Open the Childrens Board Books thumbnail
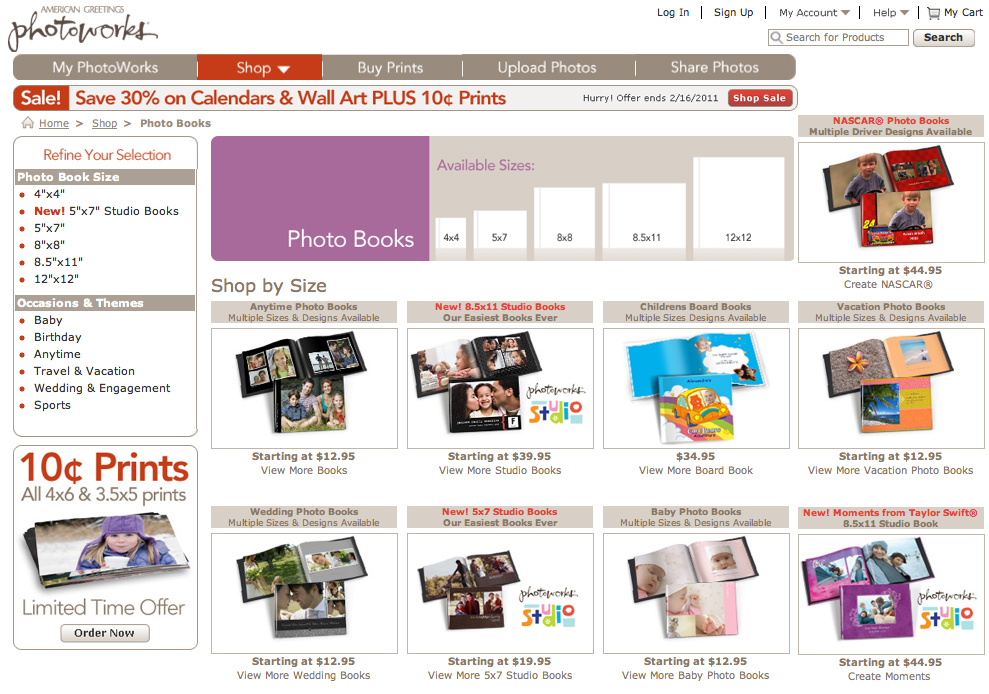This screenshot has height=694, width=989. (696, 388)
